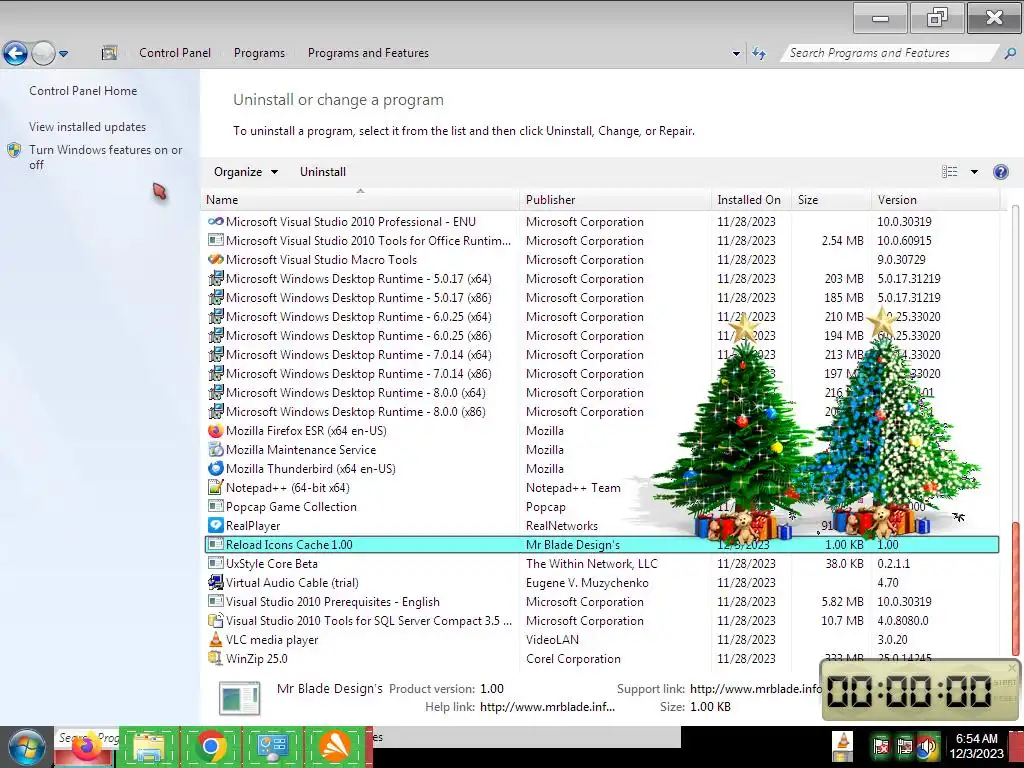
Task: Open the orange Avast taskbar icon
Action: pos(334,748)
